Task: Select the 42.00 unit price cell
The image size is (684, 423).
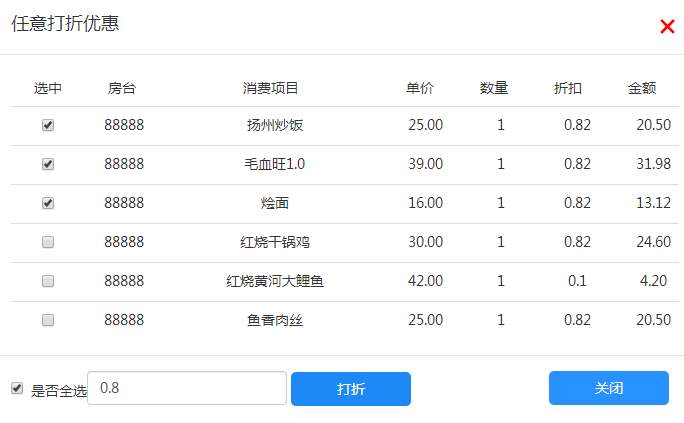Action: pos(425,281)
